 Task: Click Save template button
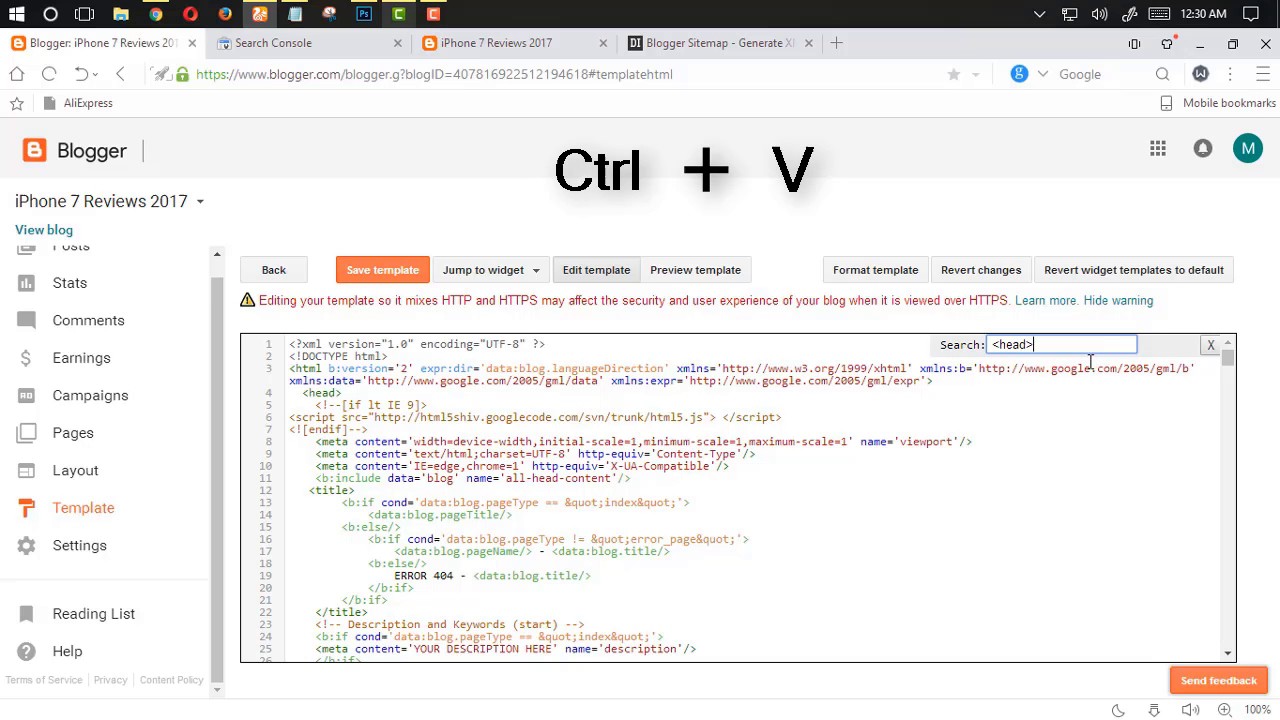(x=382, y=270)
